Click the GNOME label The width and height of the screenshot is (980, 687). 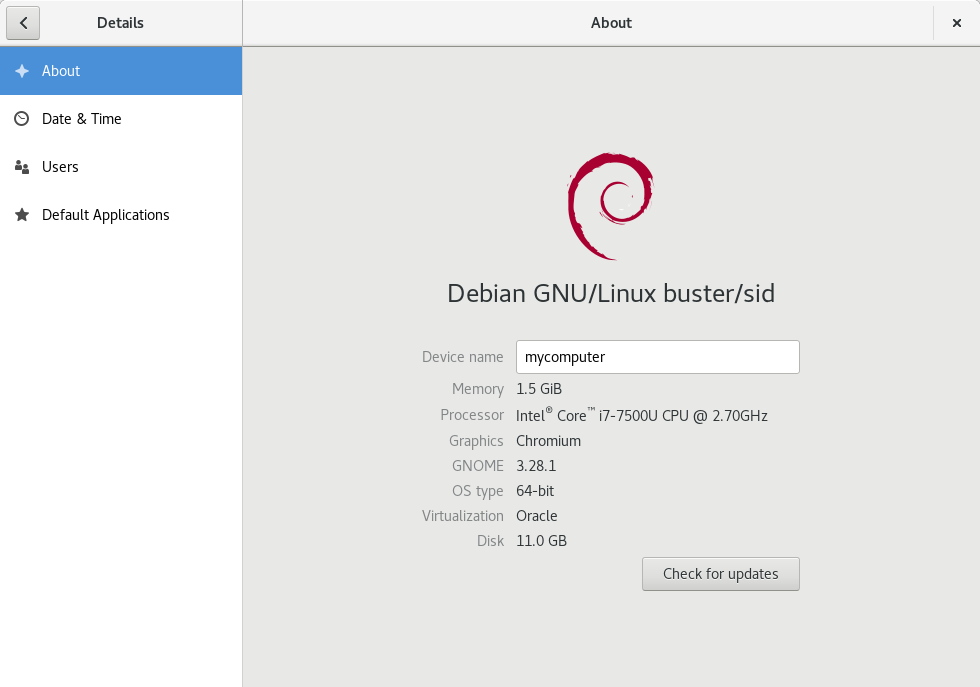[x=478, y=466]
